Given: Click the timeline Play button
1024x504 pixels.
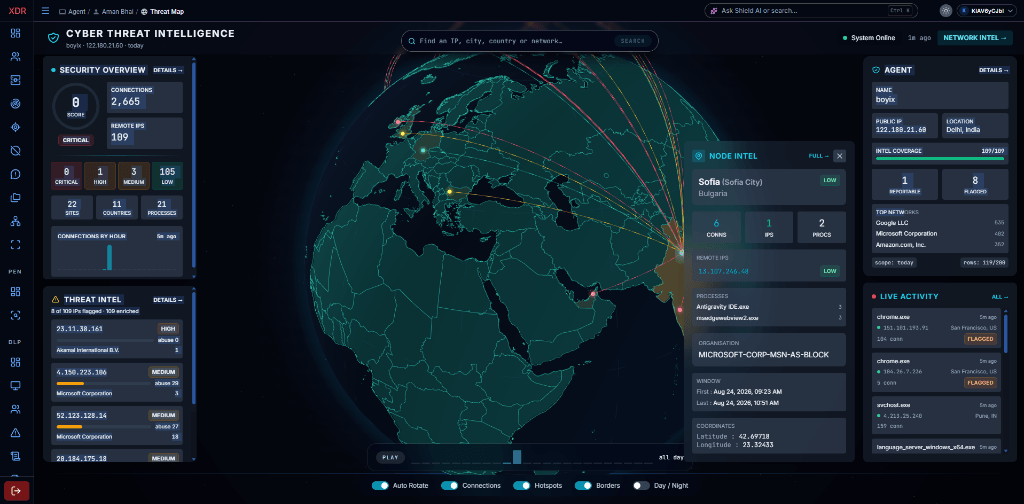Looking at the screenshot, I should pos(390,458).
